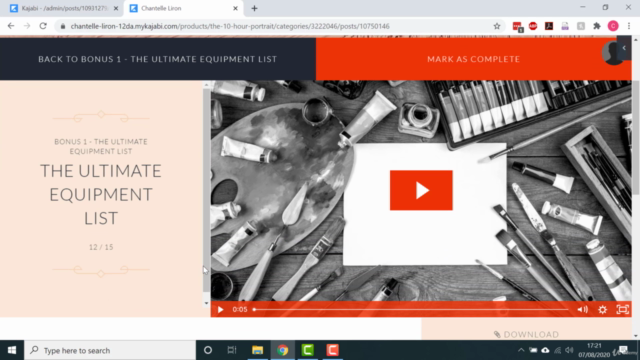The width and height of the screenshot is (640, 360).
Task: Click the red extension icon with badge
Action: 518,27
